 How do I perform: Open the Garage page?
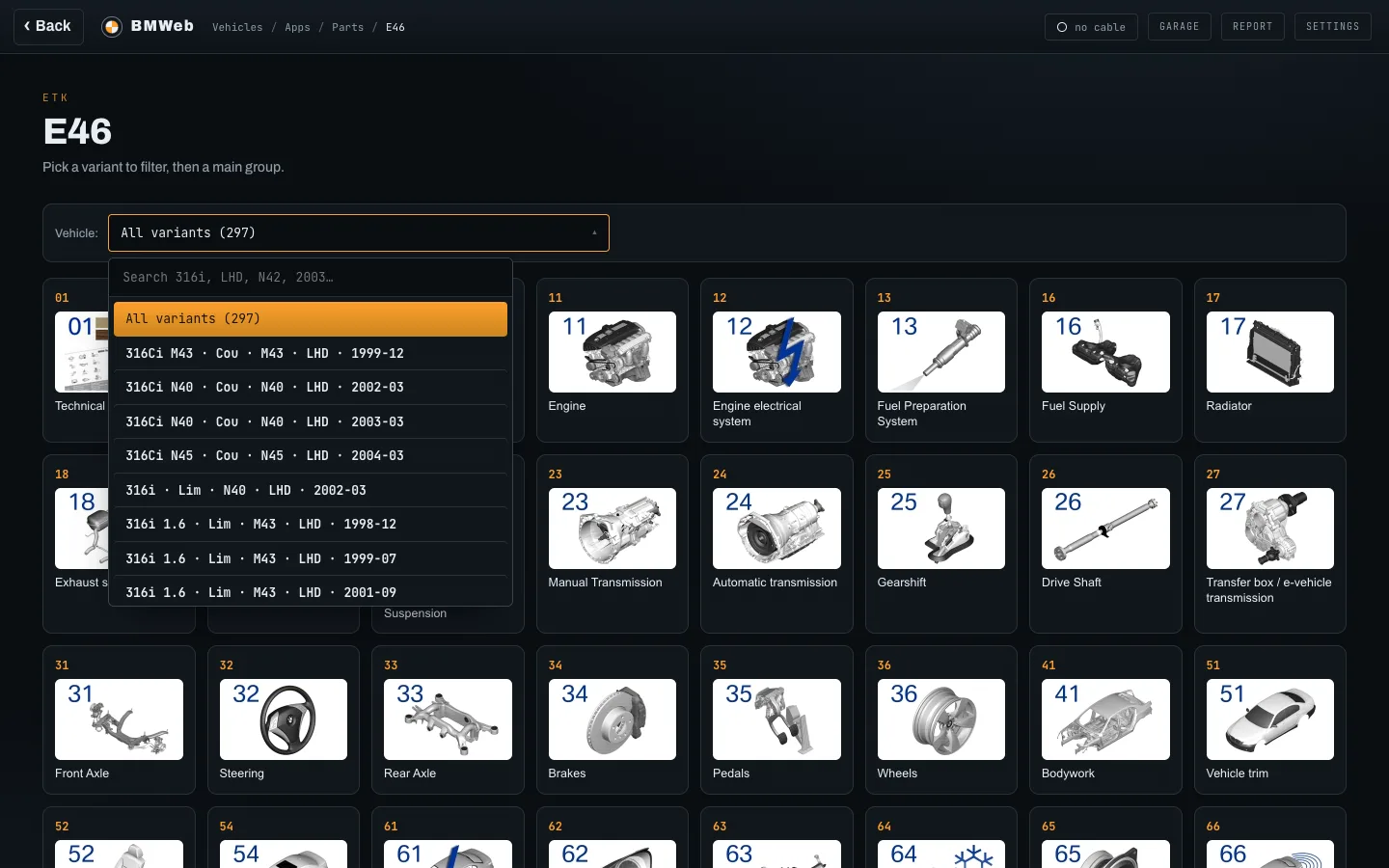click(x=1179, y=27)
